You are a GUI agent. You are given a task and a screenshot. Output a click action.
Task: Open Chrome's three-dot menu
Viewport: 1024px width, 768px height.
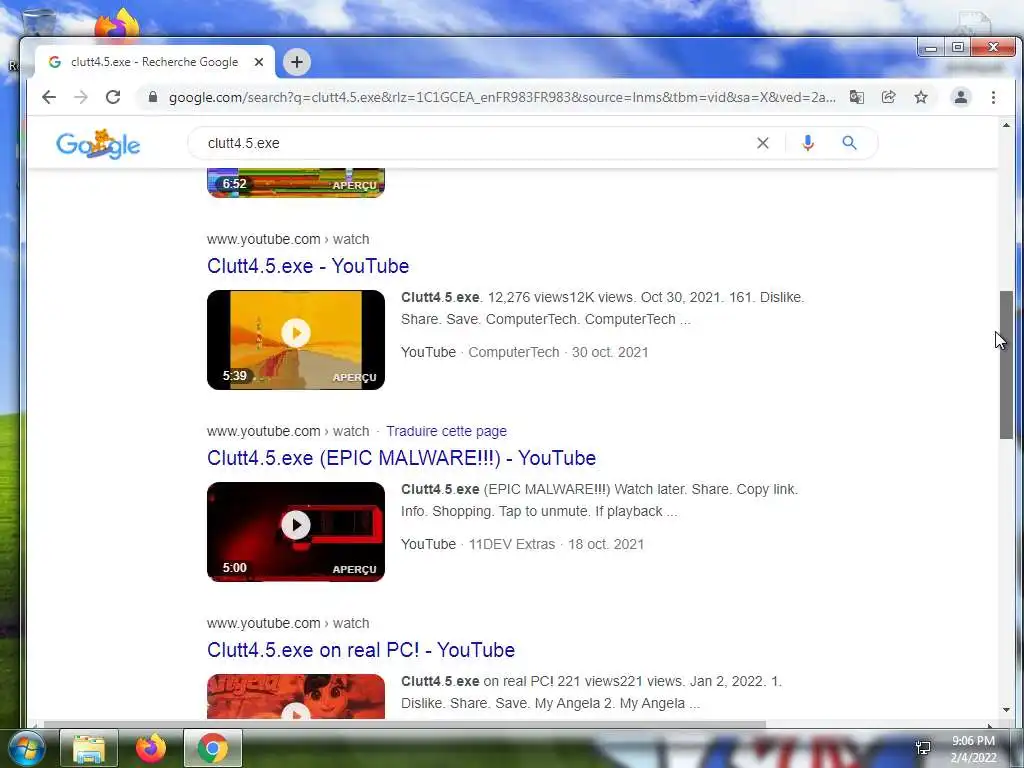point(993,97)
